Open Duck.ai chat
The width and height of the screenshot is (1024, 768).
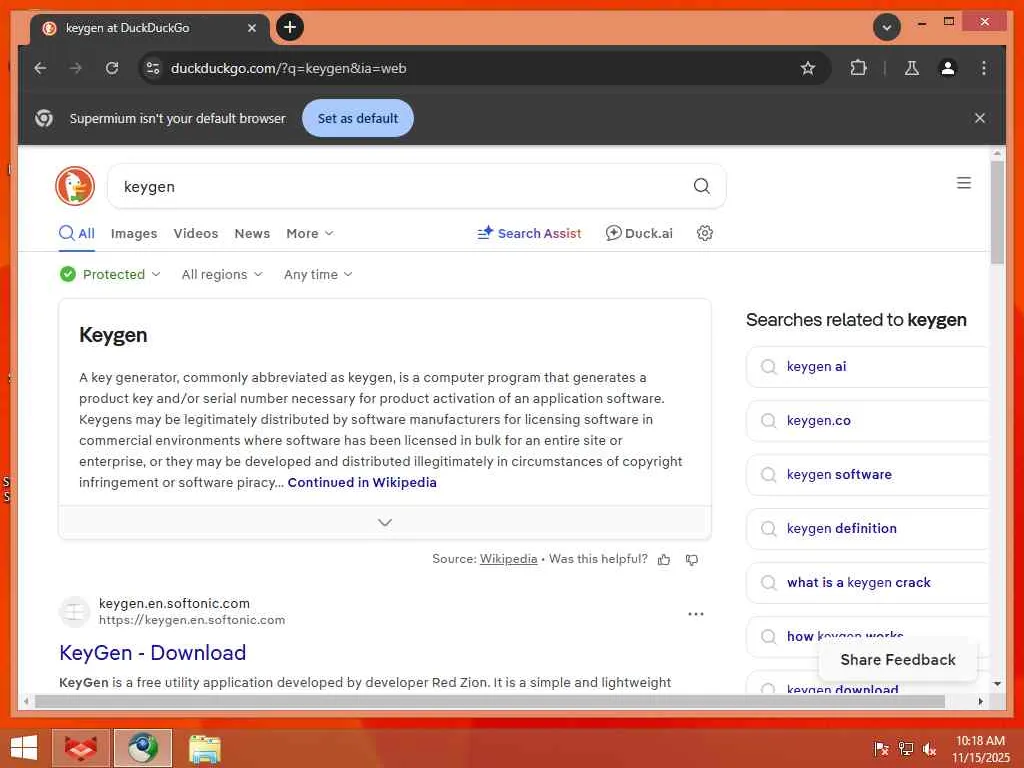pyautogui.click(x=639, y=233)
